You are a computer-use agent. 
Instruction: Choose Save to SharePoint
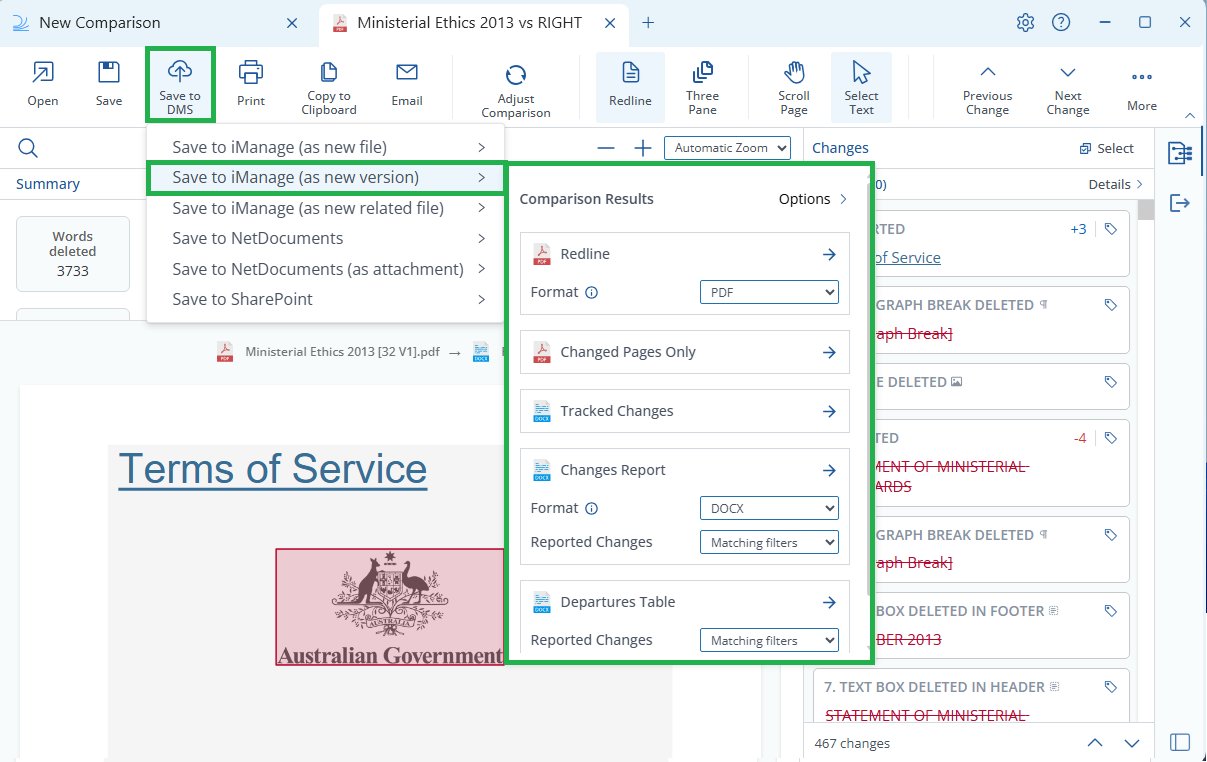point(326,299)
